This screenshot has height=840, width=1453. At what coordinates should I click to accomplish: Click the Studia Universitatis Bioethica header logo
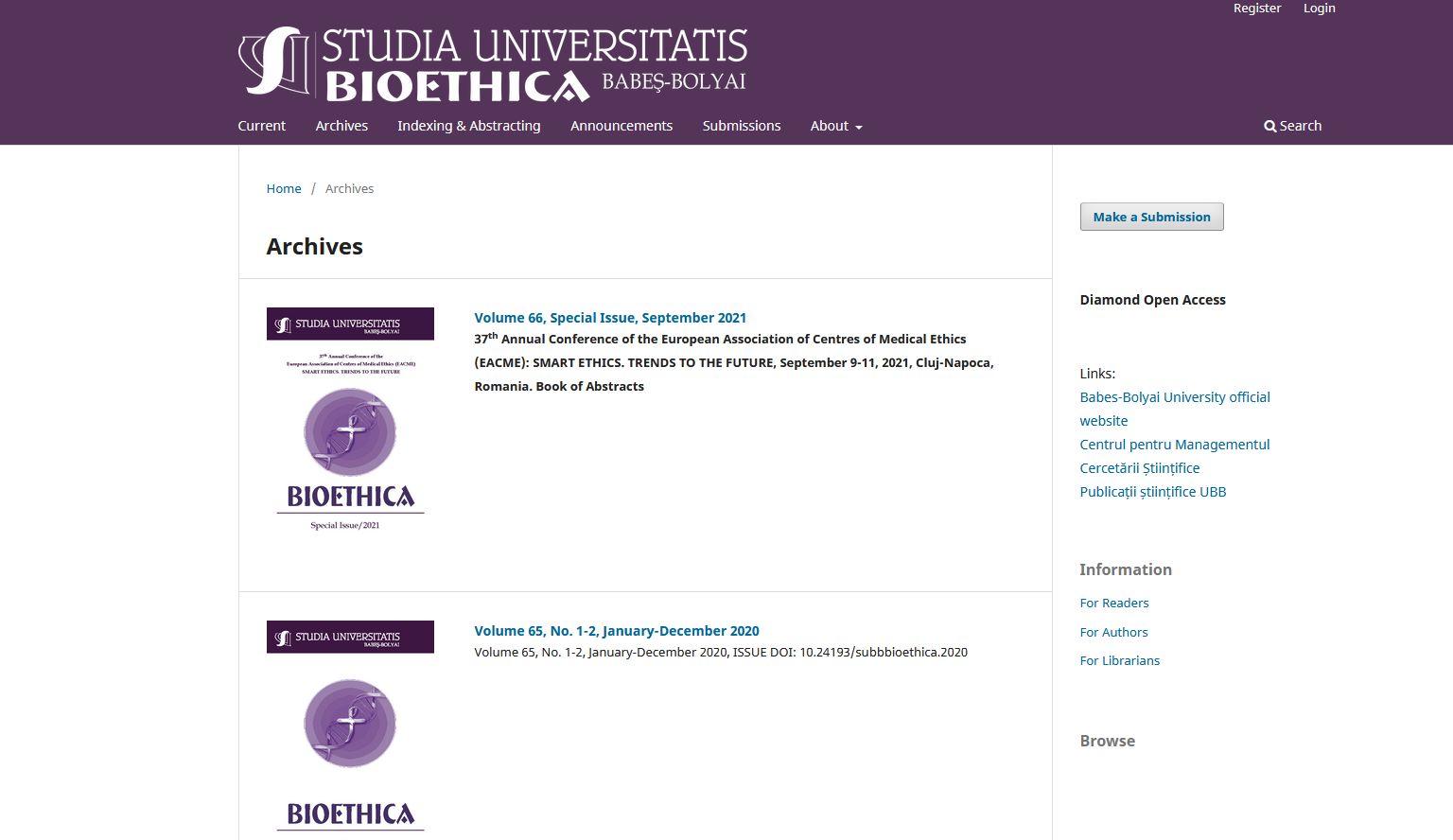493,65
